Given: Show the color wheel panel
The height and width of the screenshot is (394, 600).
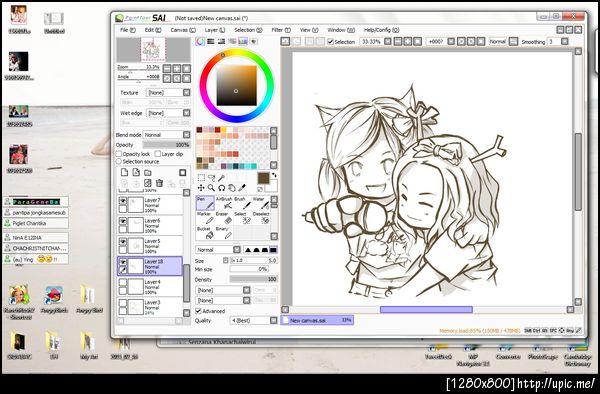Looking at the screenshot, I should 200,41.
